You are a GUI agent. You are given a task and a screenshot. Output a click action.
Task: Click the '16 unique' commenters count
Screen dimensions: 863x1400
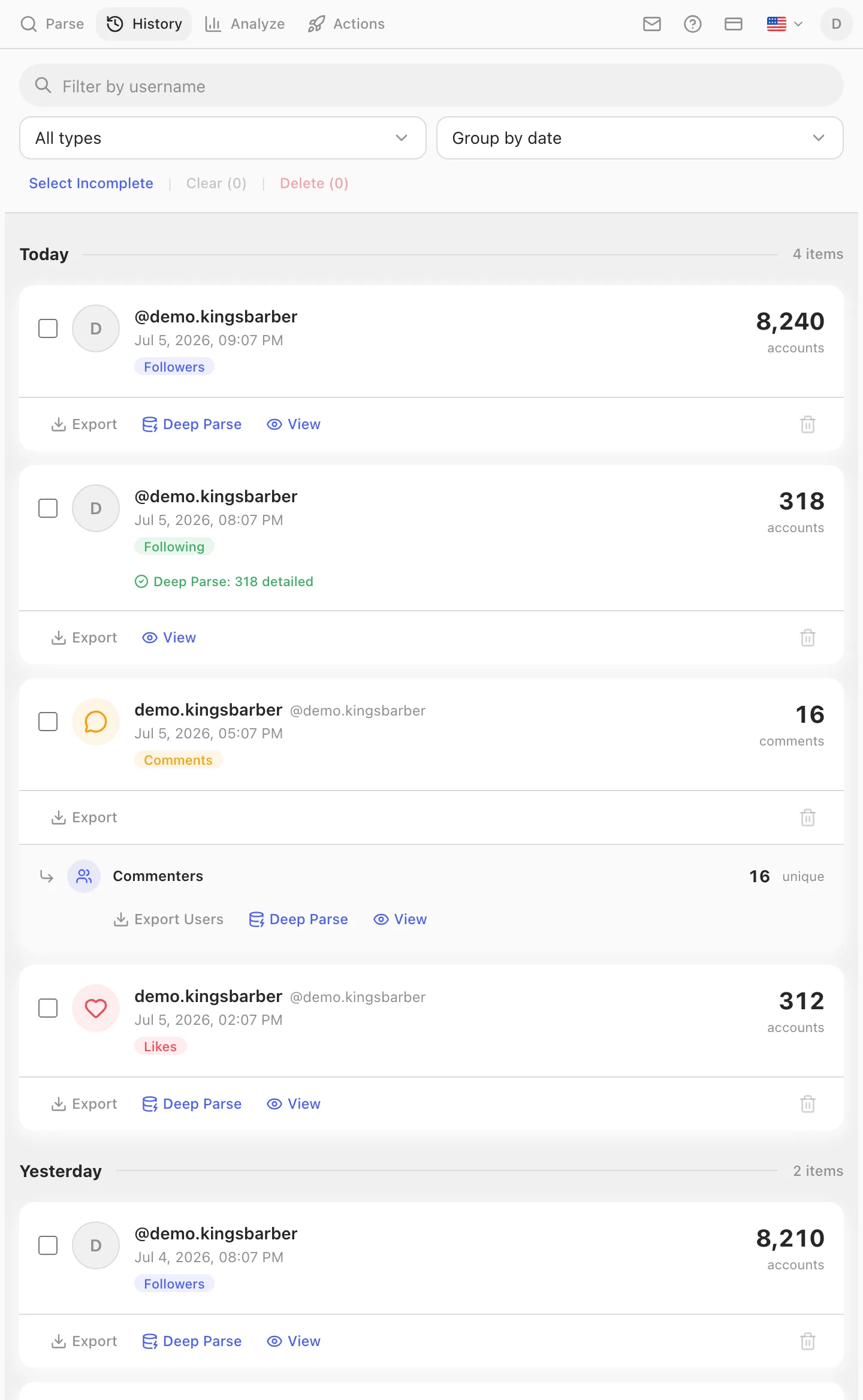click(x=786, y=876)
